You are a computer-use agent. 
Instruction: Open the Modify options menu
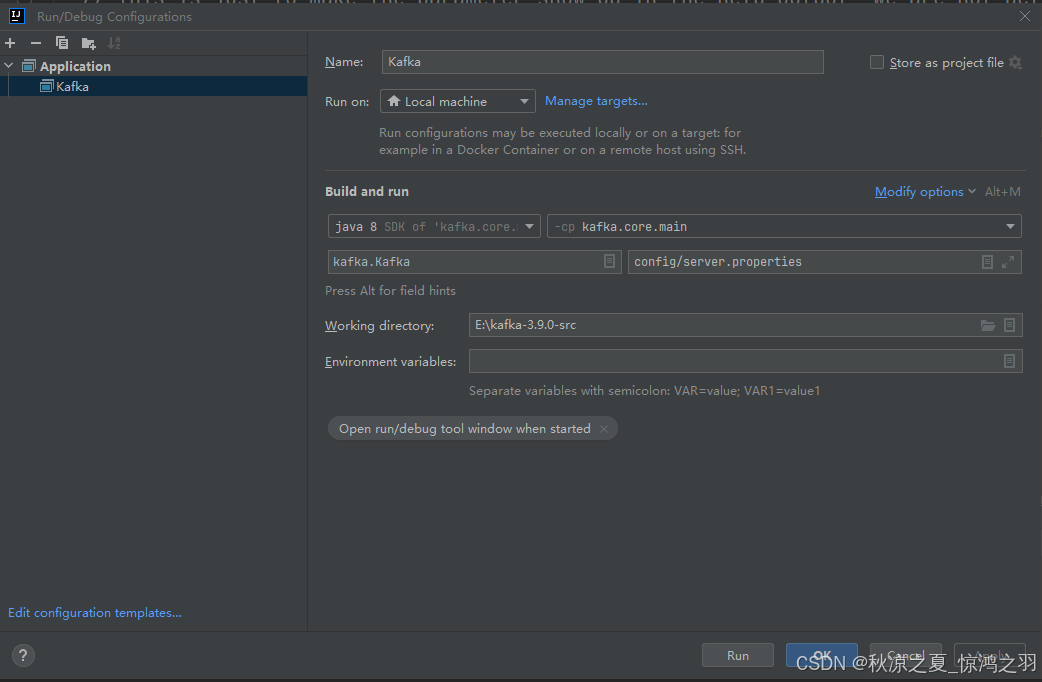[x=924, y=192]
